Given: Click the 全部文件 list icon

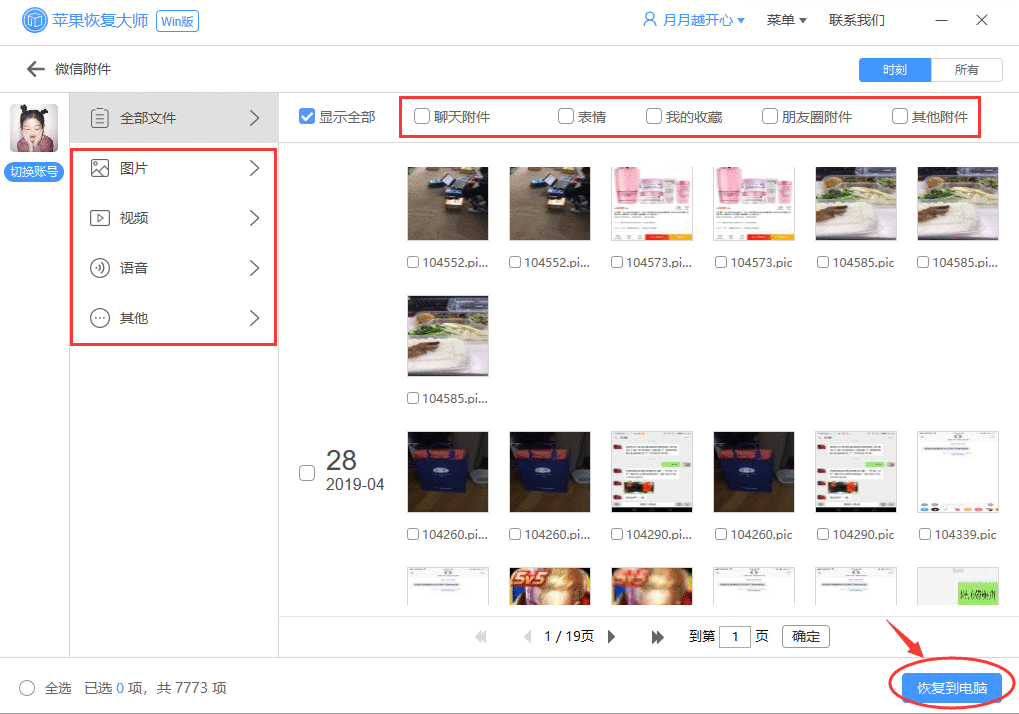Looking at the screenshot, I should [99, 117].
